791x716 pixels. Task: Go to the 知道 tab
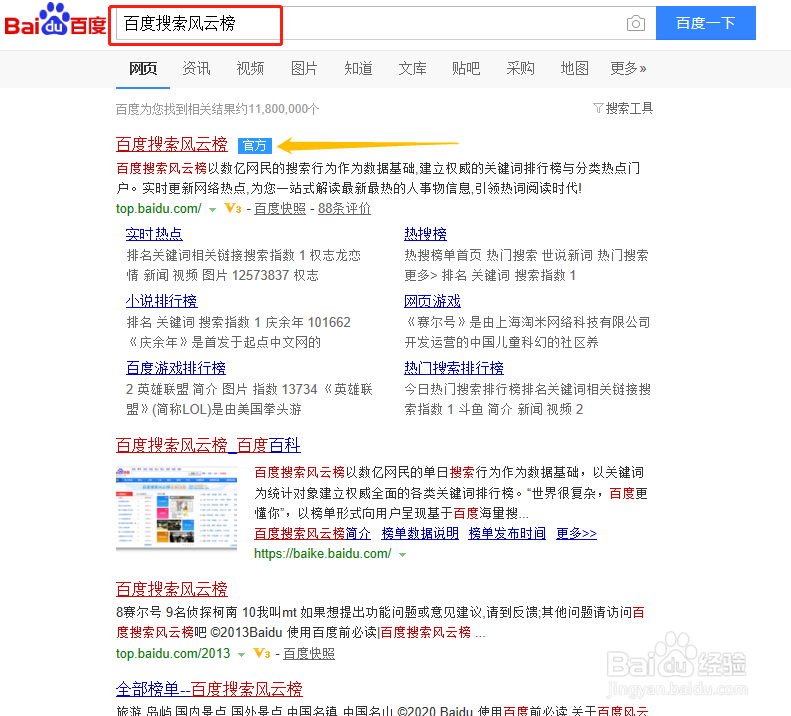[358, 68]
